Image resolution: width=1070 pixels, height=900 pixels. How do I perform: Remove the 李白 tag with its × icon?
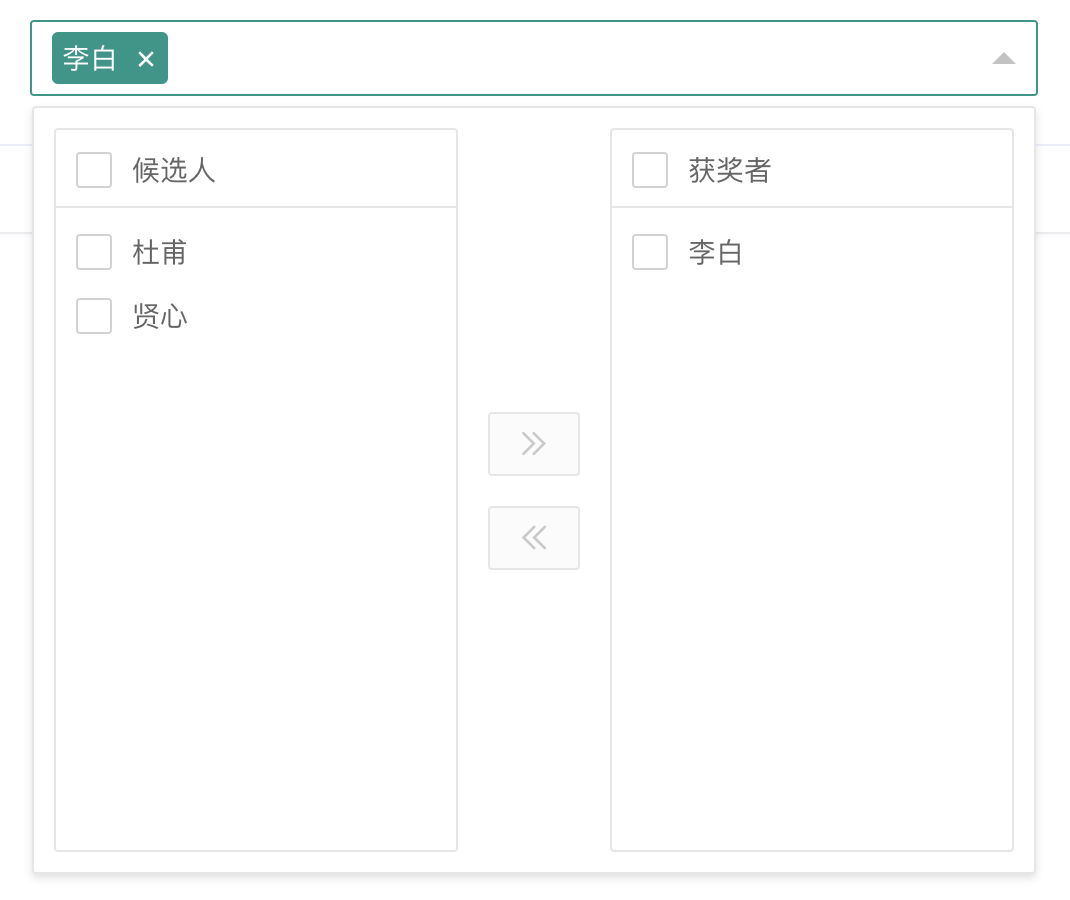(146, 59)
